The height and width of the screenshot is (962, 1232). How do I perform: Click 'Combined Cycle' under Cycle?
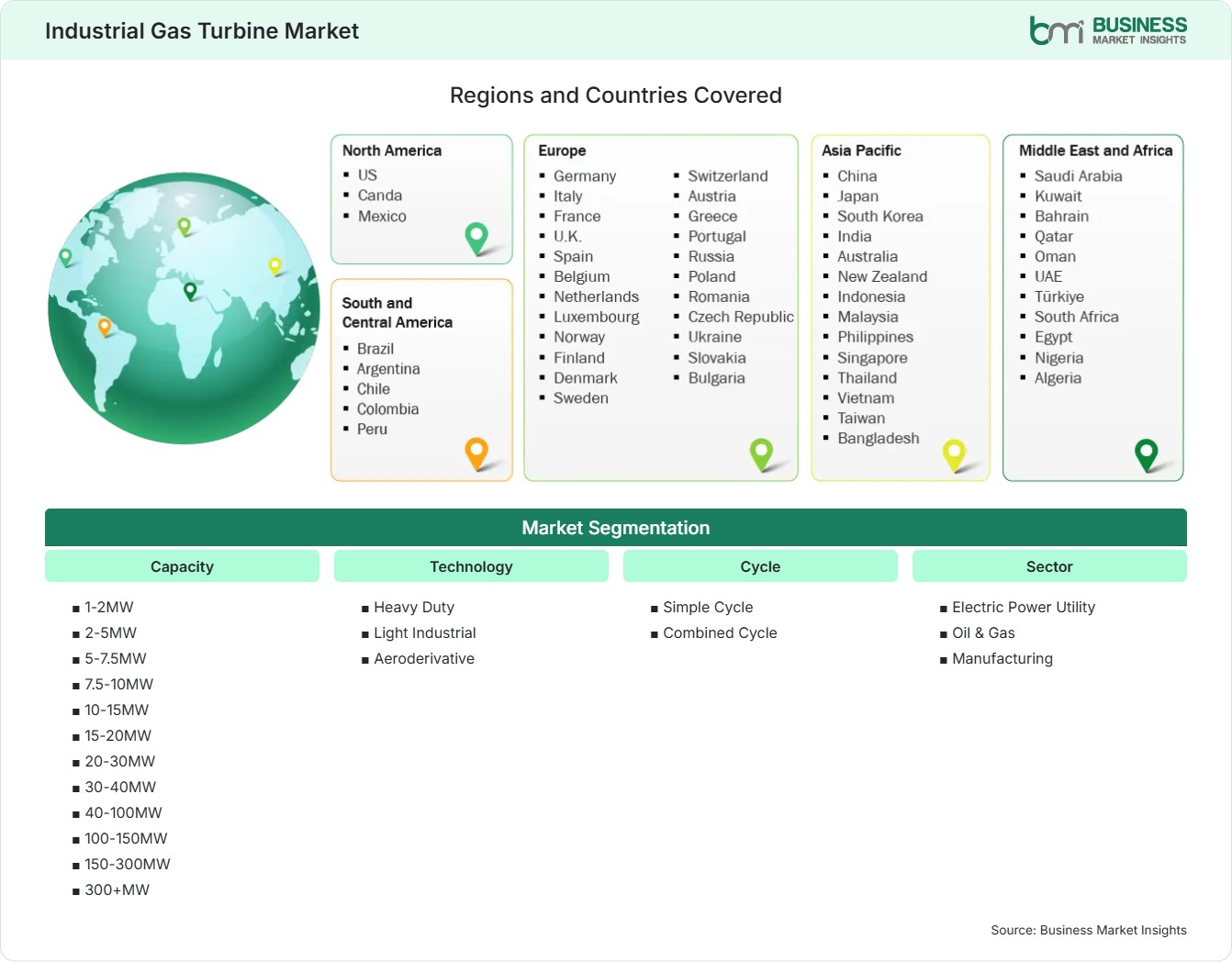720,633
